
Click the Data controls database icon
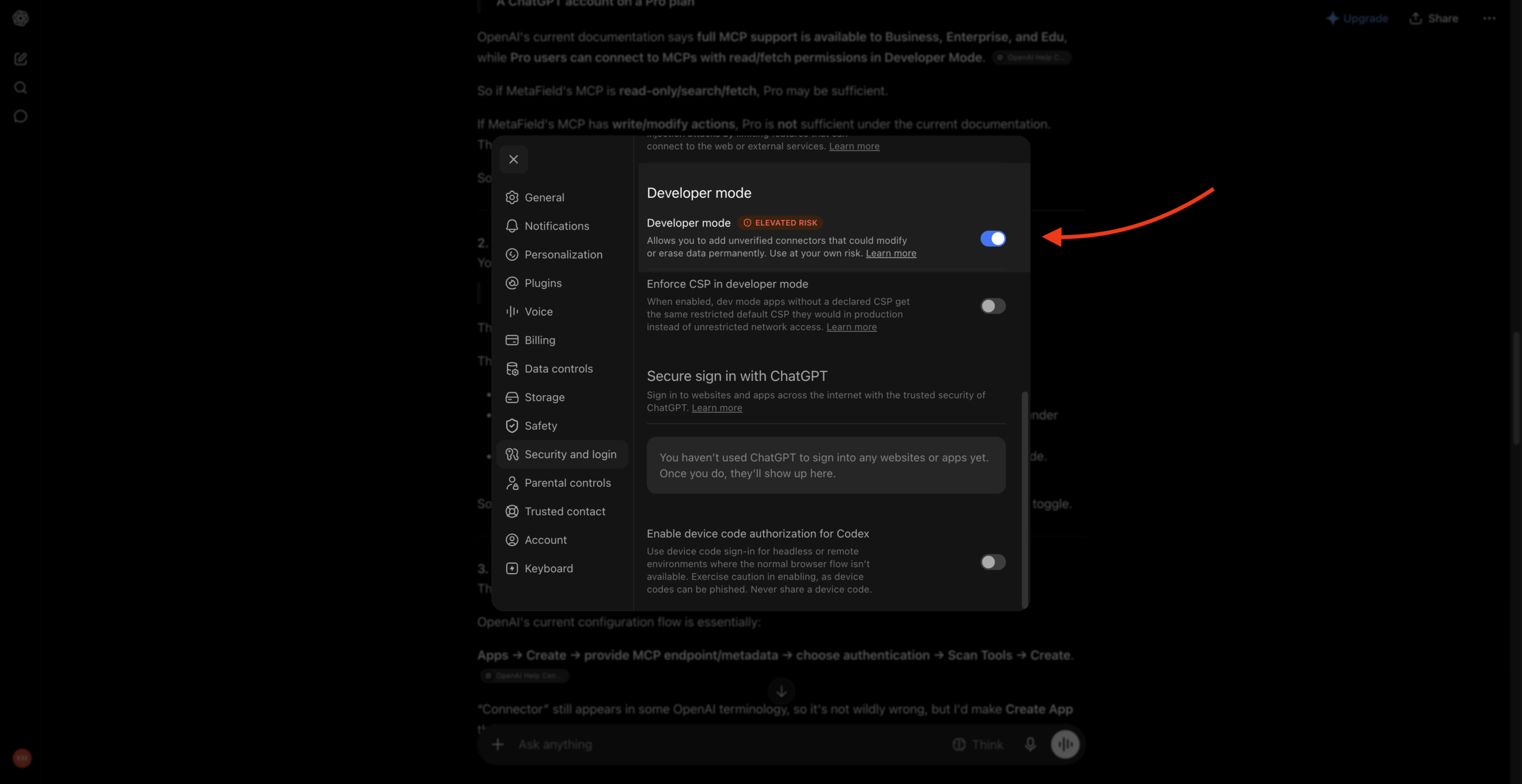point(512,369)
